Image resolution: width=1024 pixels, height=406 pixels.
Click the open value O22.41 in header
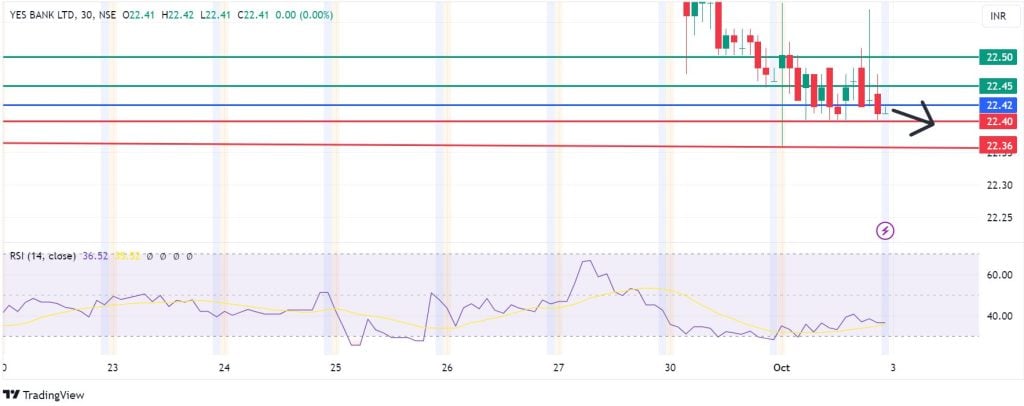138,14
